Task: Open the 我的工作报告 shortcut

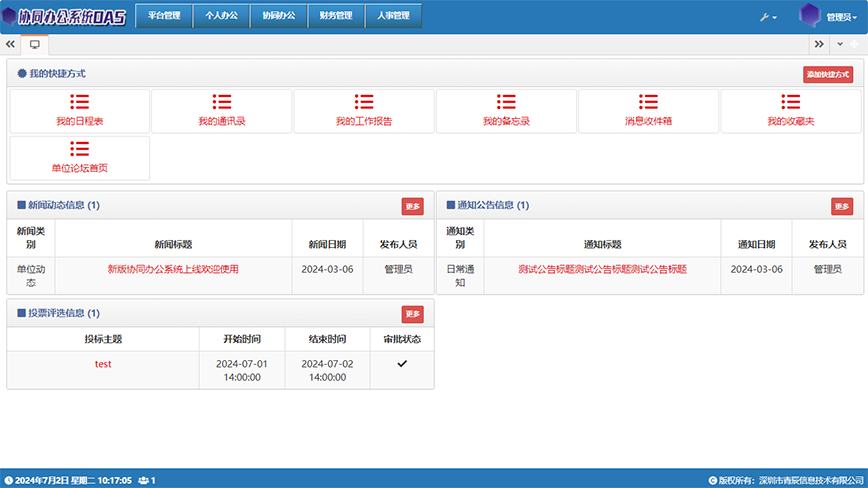Action: pyautogui.click(x=364, y=111)
